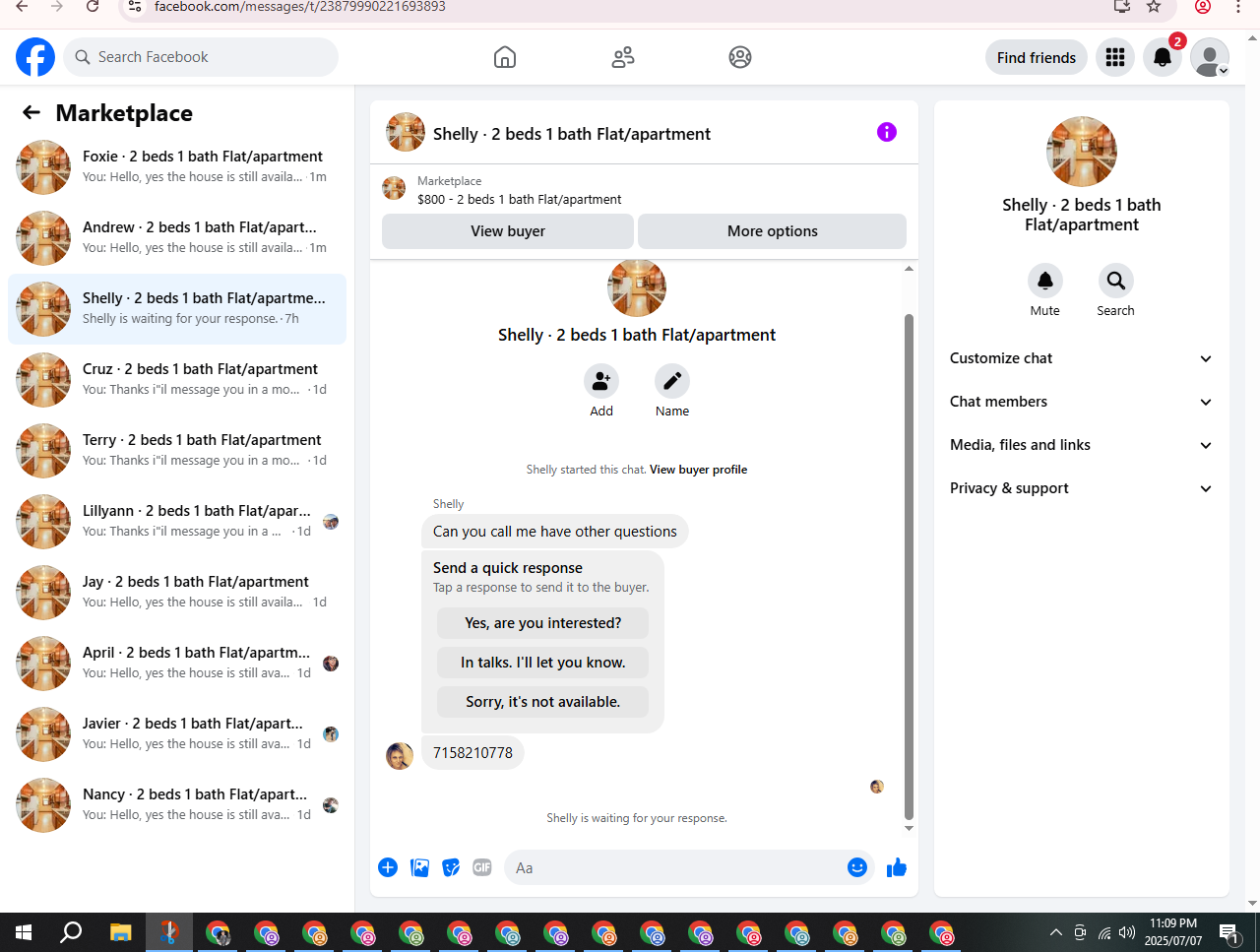Image resolution: width=1260 pixels, height=952 pixels.
Task: Click the browser address bar URL
Action: point(300,7)
